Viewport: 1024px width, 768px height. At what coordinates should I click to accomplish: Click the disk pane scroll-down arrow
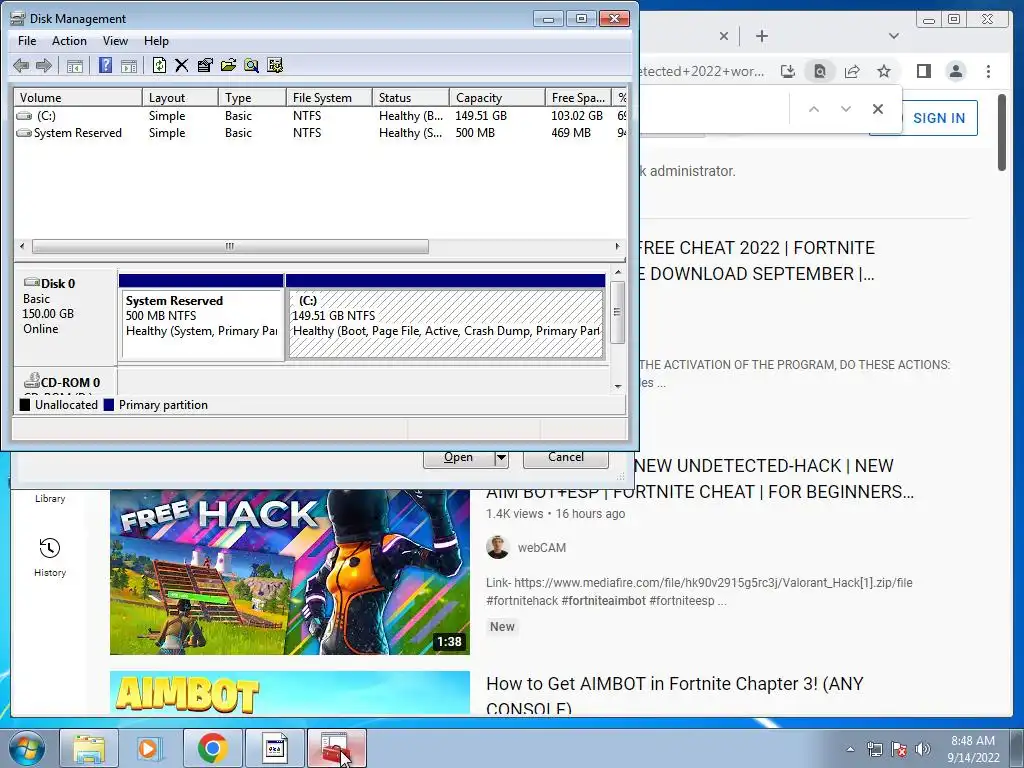[618, 387]
